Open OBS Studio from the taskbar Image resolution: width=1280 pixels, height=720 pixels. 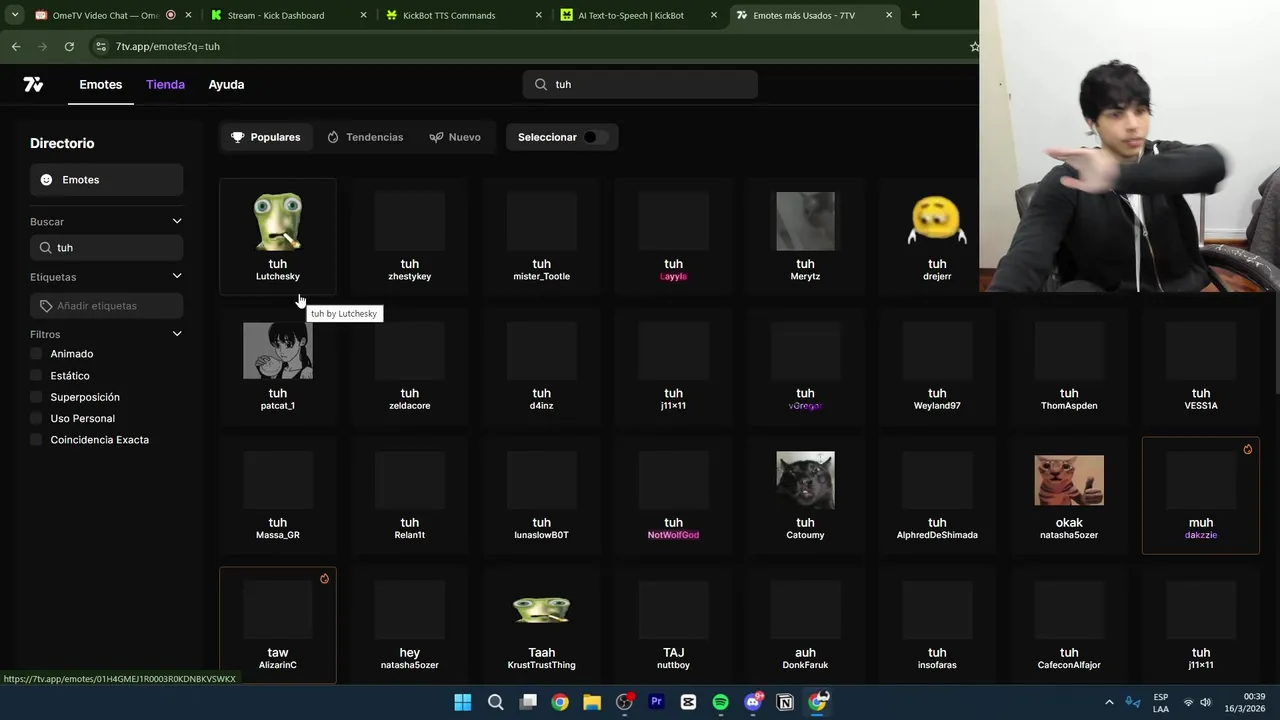point(624,702)
